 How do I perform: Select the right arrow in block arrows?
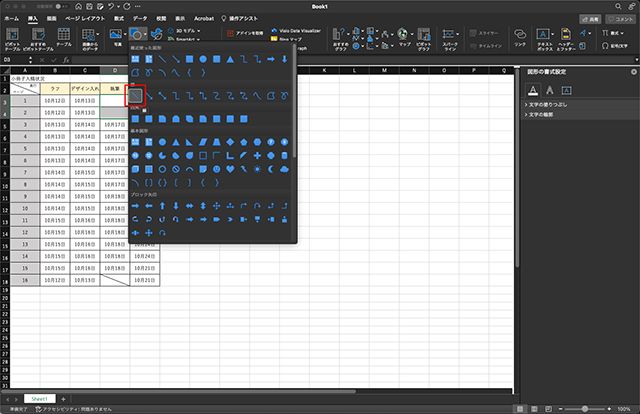coord(136,206)
